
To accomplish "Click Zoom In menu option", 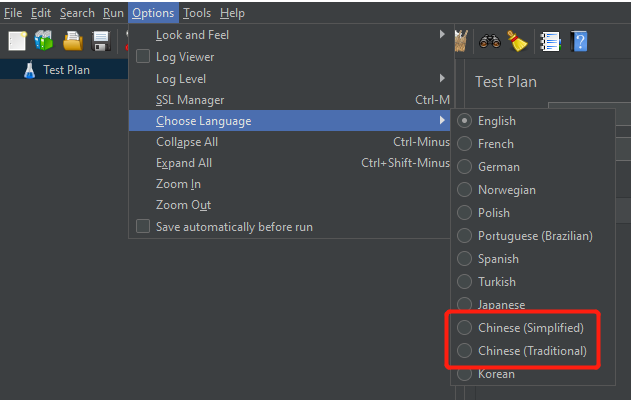I will pos(179,184).
